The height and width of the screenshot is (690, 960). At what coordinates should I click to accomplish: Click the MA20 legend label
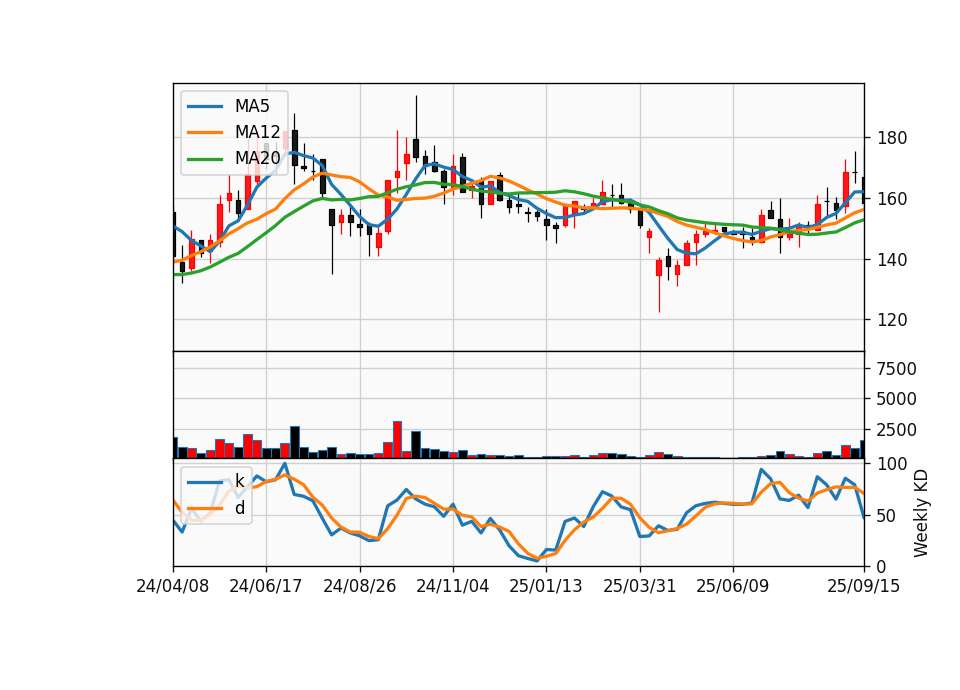tap(257, 158)
